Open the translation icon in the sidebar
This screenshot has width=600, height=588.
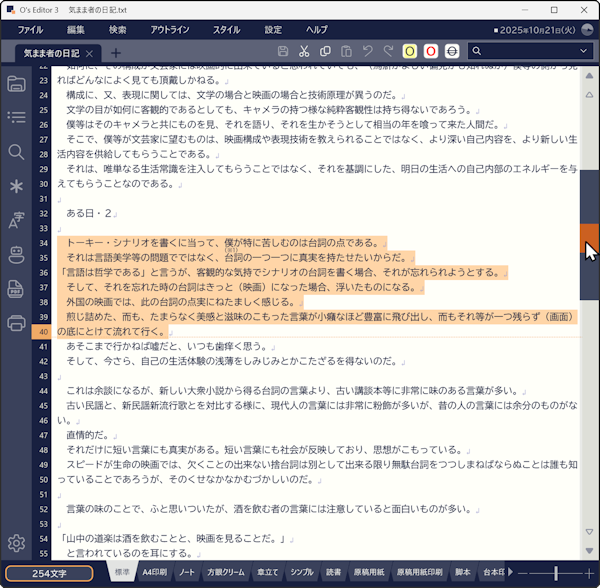tap(16, 220)
